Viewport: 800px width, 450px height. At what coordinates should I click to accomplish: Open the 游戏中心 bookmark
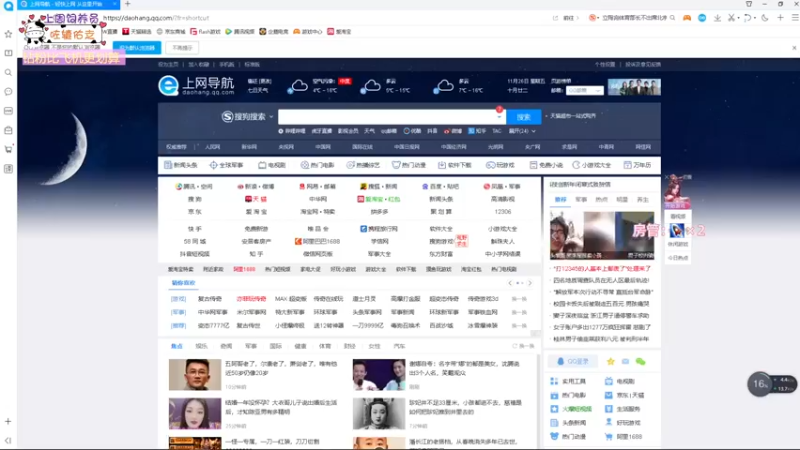pos(308,32)
